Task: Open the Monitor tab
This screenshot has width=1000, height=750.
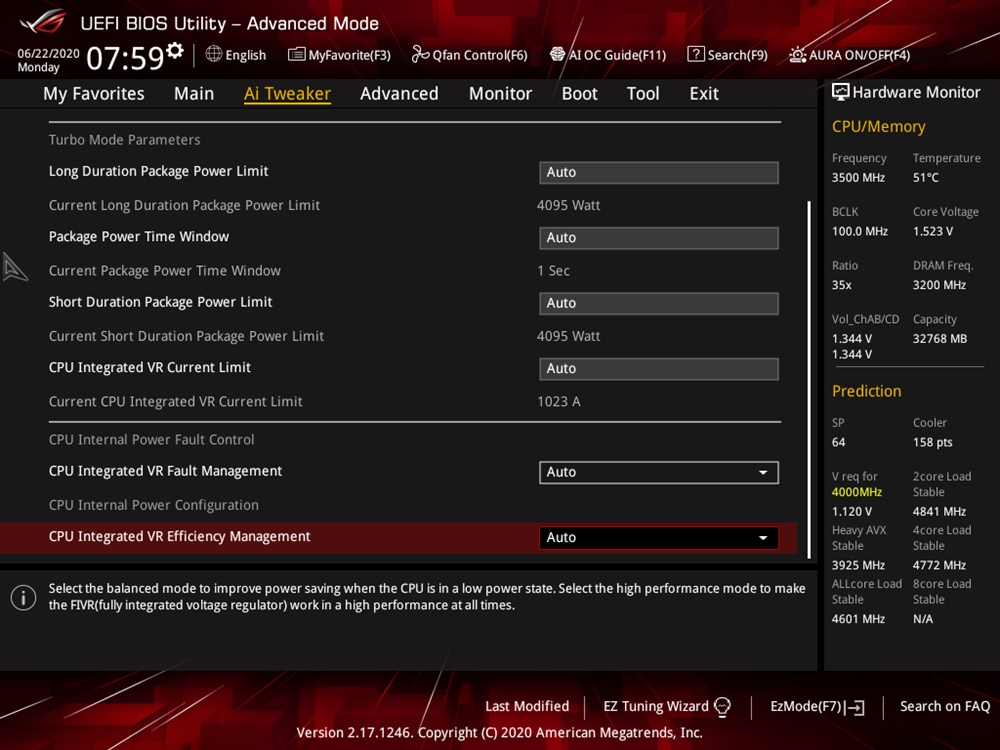Action: pos(500,94)
